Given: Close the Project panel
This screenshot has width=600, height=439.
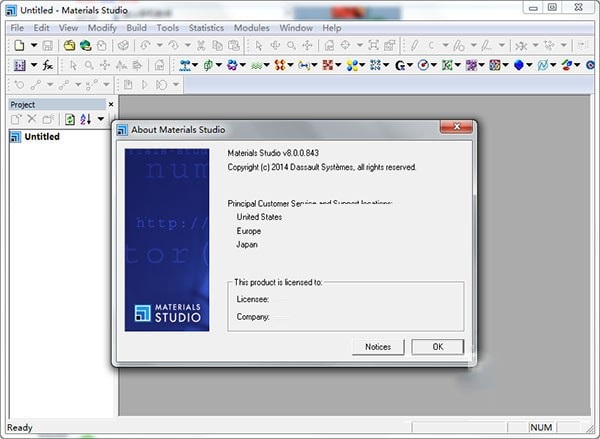Looking at the screenshot, I should 111,104.
